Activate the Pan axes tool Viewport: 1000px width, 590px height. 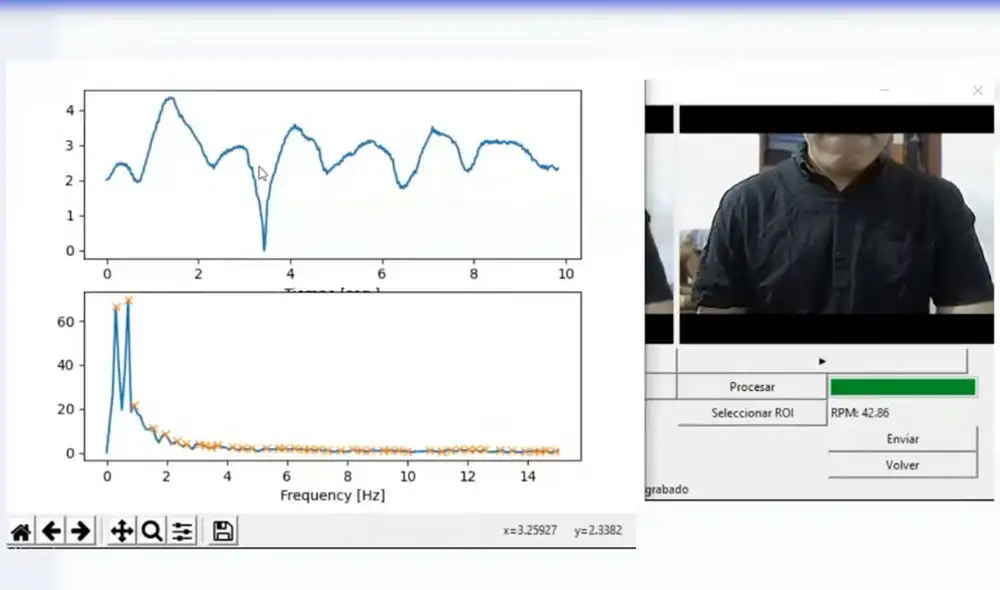tap(121, 531)
